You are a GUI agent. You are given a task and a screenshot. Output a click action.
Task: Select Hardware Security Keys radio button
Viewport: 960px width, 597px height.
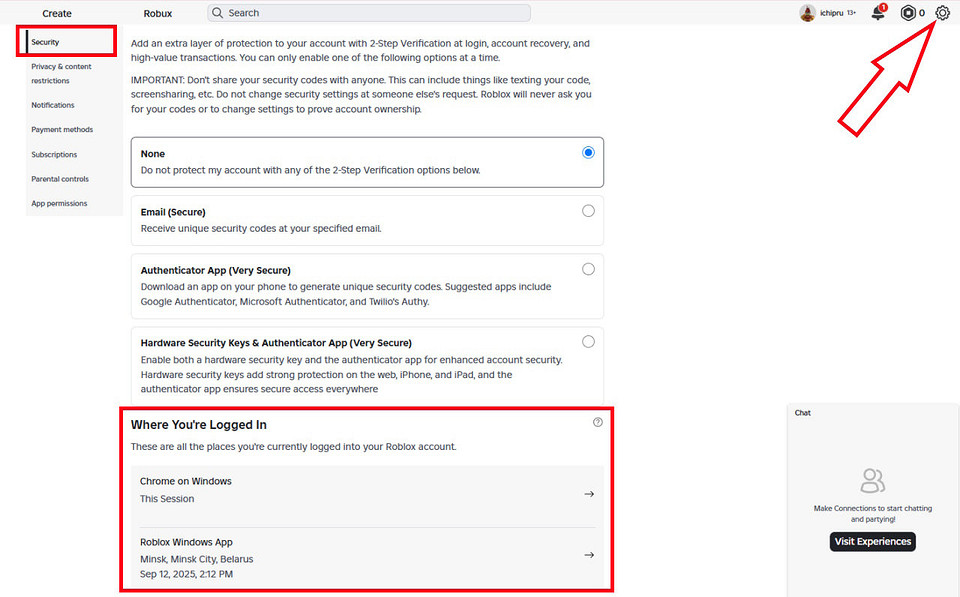(588, 342)
